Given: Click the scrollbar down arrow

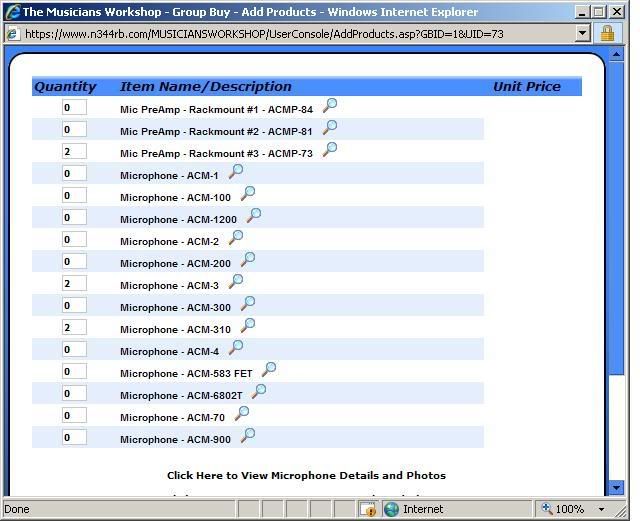Looking at the screenshot, I should tap(616, 487).
